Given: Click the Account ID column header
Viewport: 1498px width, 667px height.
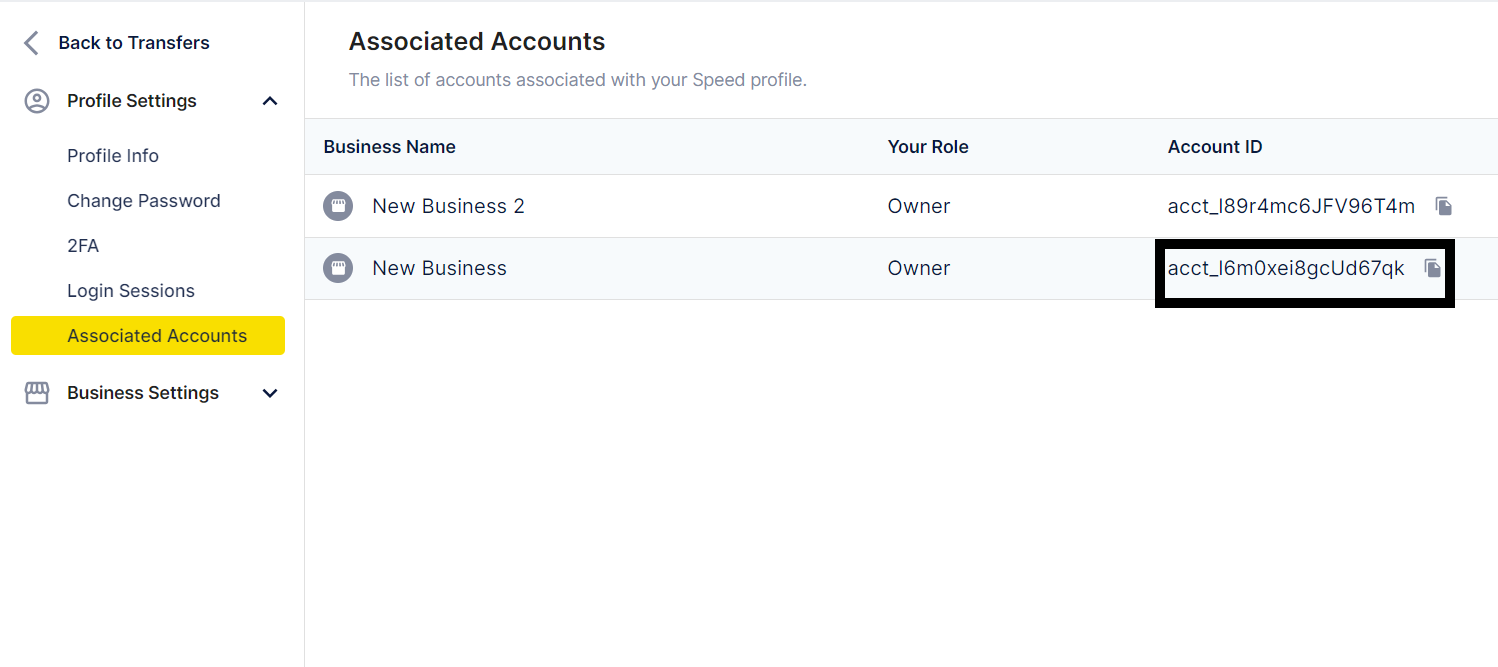Looking at the screenshot, I should [x=1215, y=147].
